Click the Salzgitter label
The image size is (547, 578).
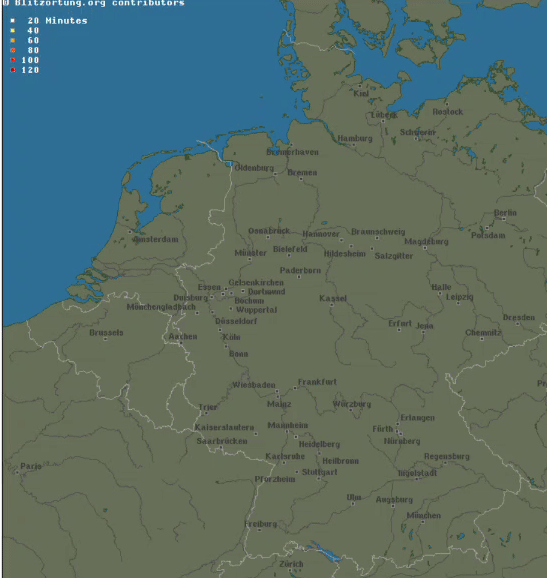[394, 256]
